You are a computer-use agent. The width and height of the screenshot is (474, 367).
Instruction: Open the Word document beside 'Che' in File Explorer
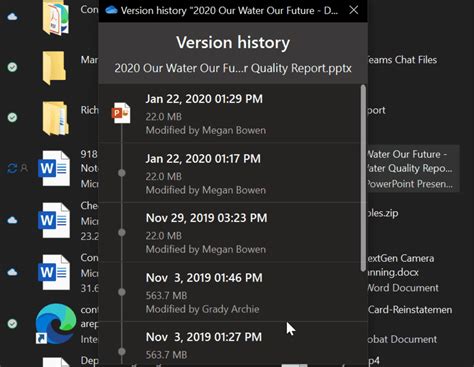tap(54, 220)
